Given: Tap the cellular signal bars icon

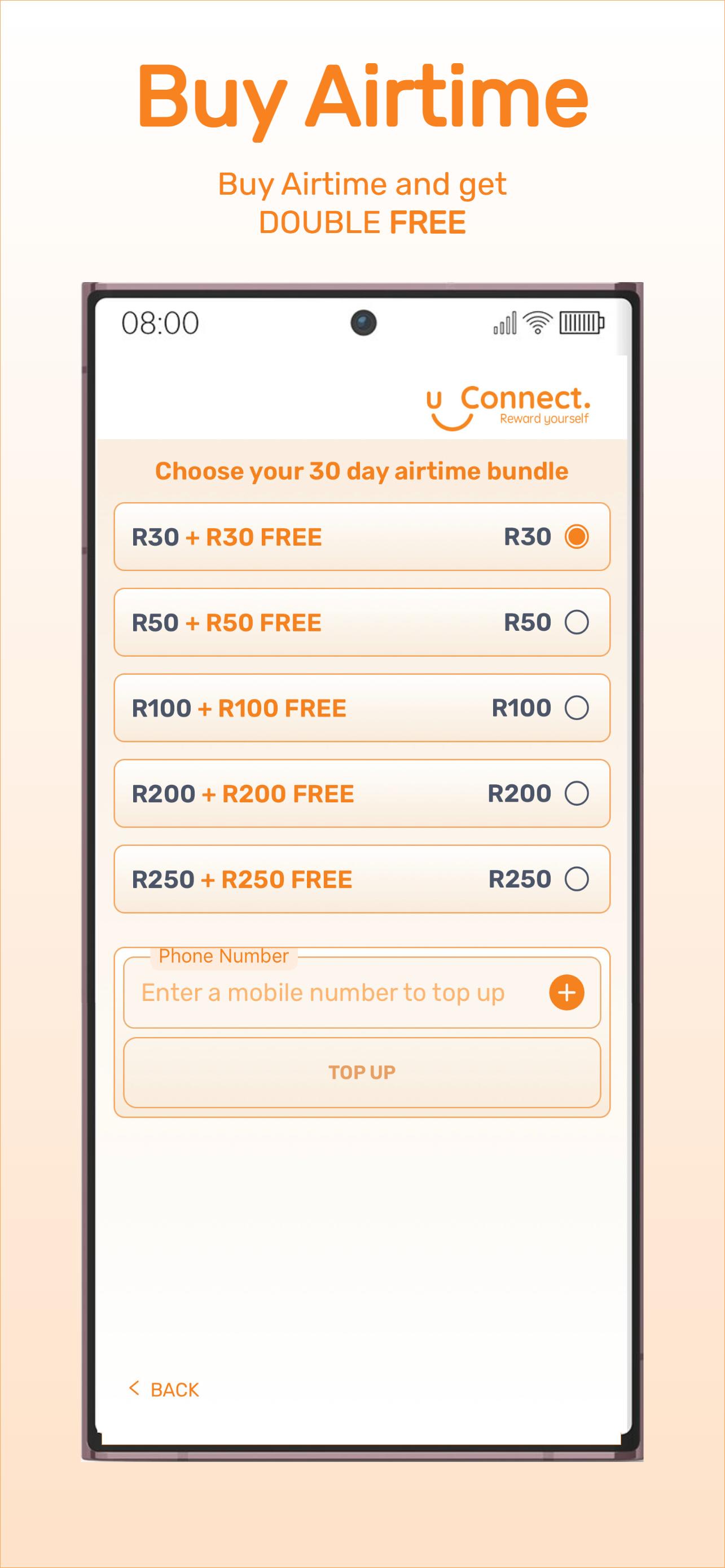Looking at the screenshot, I should tap(504, 323).
